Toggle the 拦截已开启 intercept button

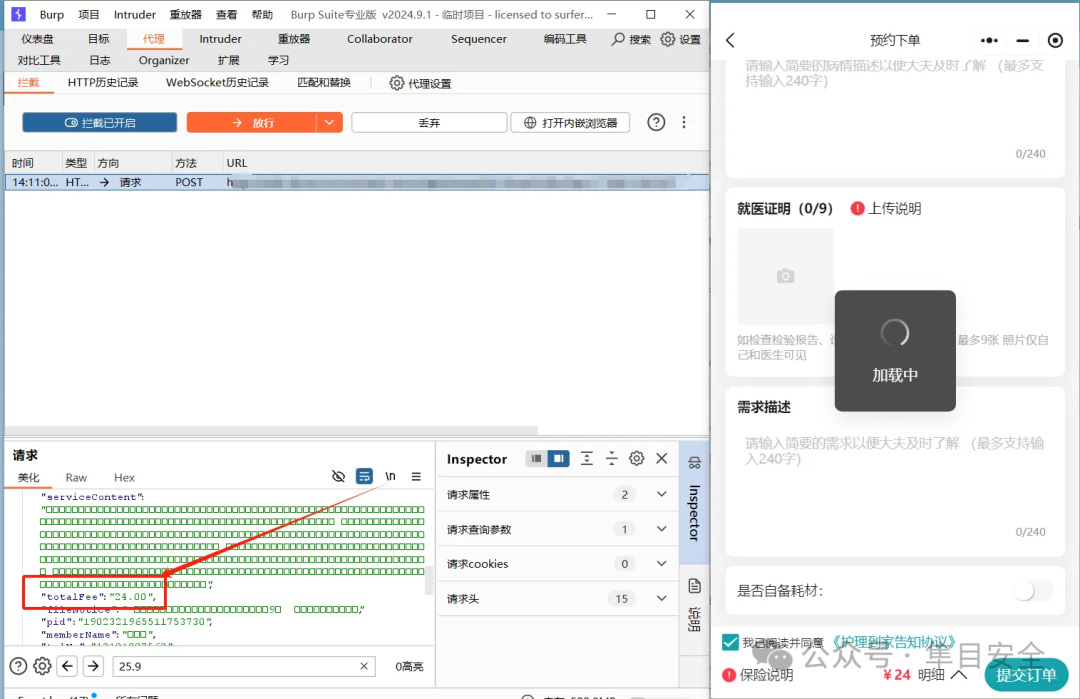100,123
